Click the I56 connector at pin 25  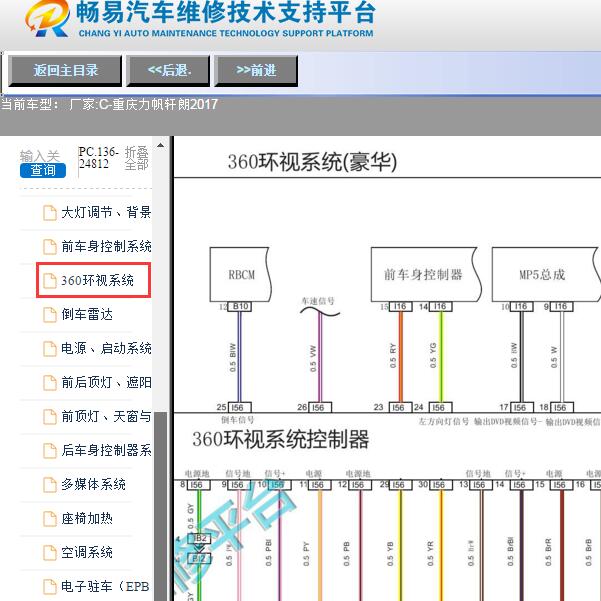click(240, 407)
